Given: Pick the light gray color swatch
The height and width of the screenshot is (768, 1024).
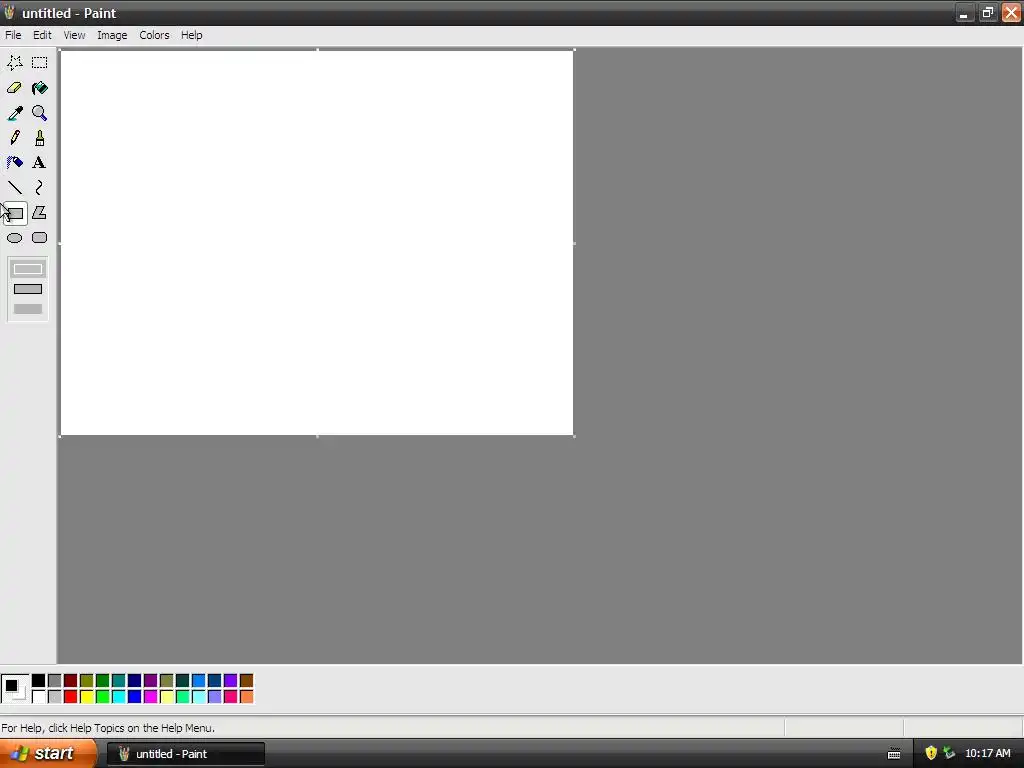Looking at the screenshot, I should click(55, 697).
